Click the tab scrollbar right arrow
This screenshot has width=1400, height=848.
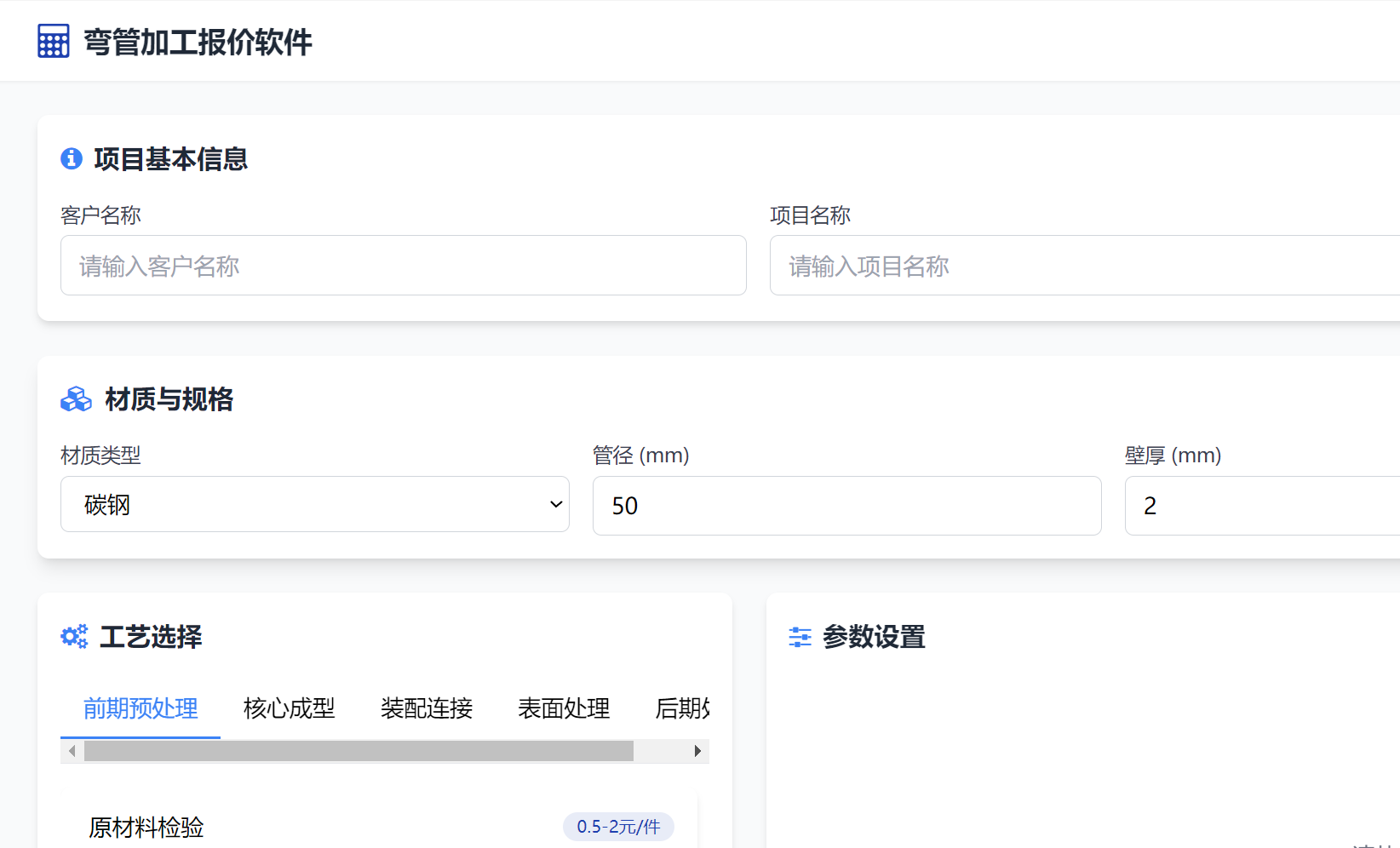pyautogui.click(x=697, y=751)
